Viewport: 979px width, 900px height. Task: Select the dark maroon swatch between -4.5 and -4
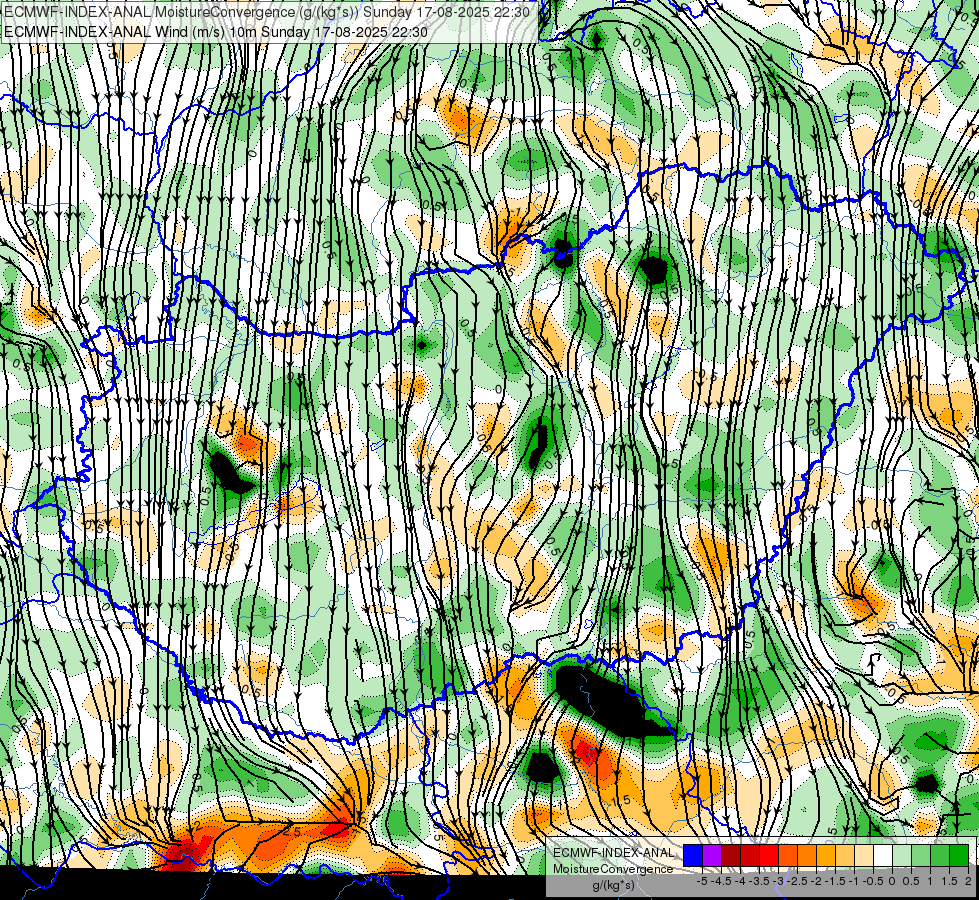tap(731, 856)
